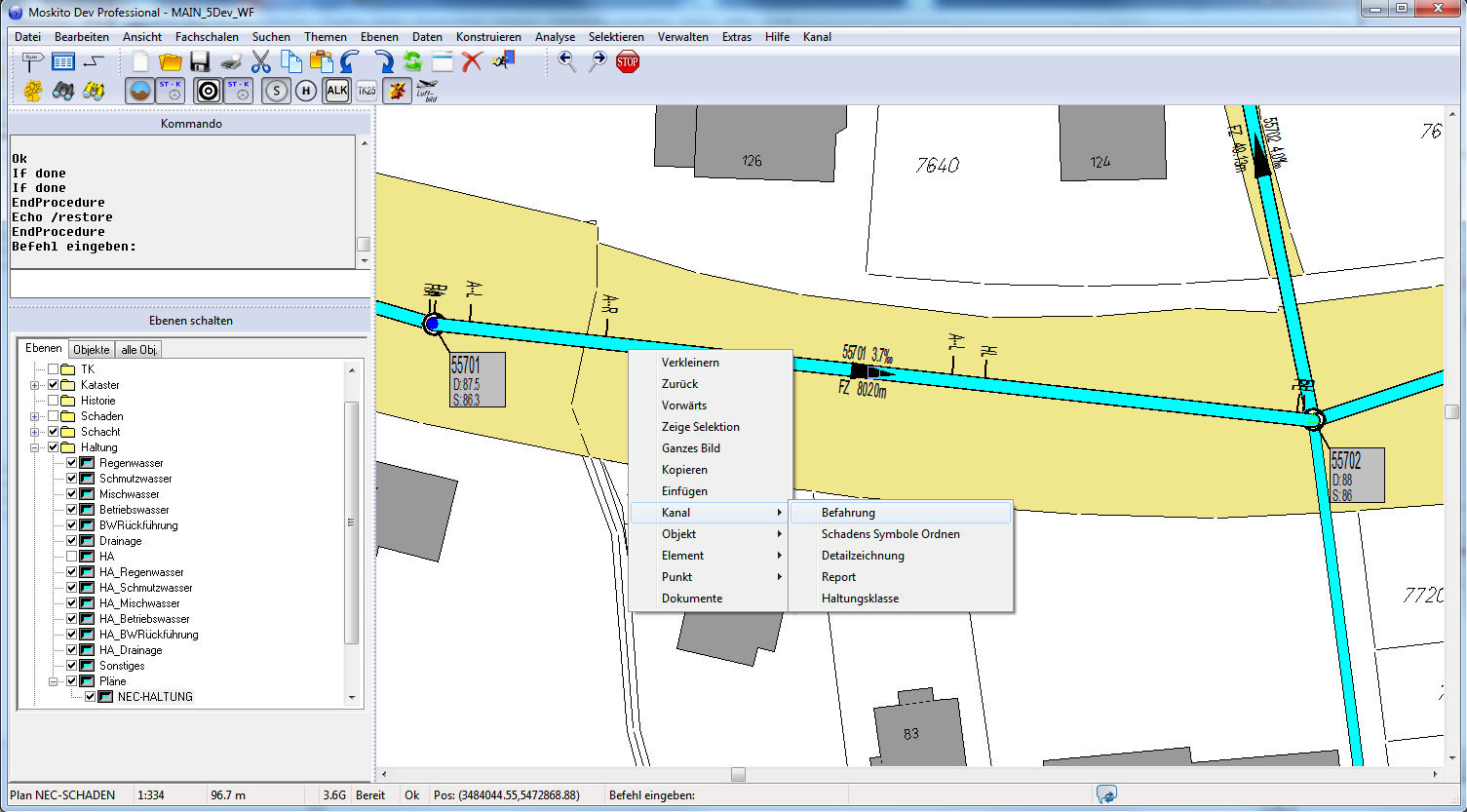Choose Befahrung from the Kanal submenu
Viewport: 1467px width, 812px height.
(848, 513)
